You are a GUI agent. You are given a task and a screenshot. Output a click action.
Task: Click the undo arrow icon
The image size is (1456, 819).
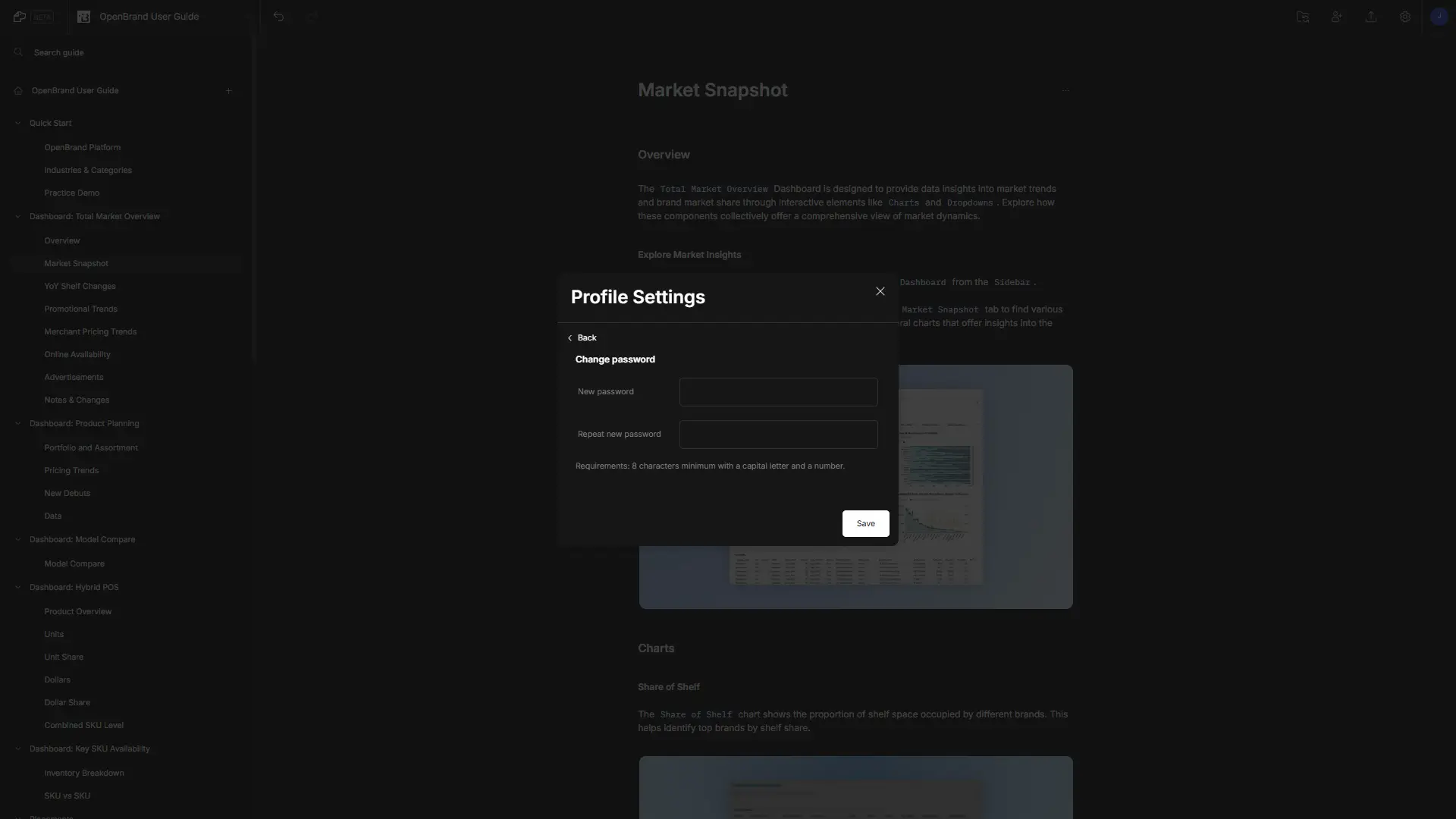[278, 16]
